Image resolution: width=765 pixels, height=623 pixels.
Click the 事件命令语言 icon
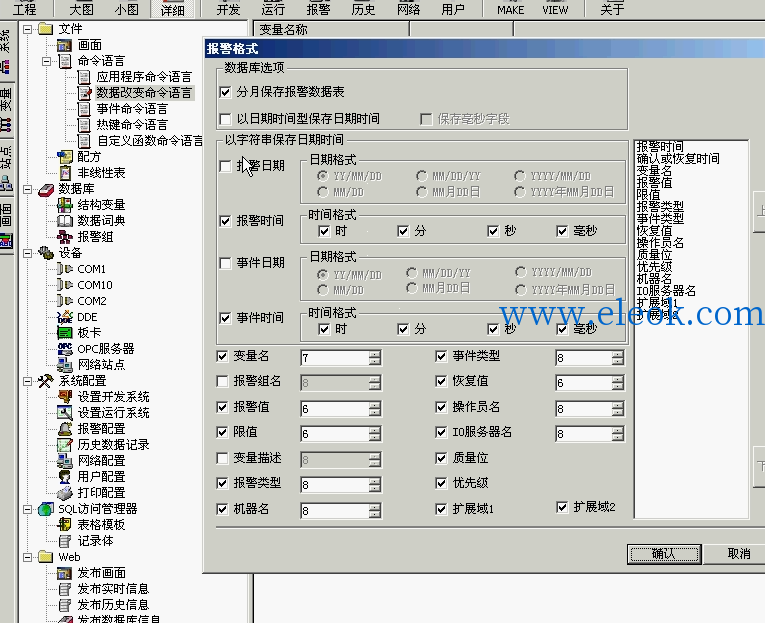pyautogui.click(x=84, y=109)
